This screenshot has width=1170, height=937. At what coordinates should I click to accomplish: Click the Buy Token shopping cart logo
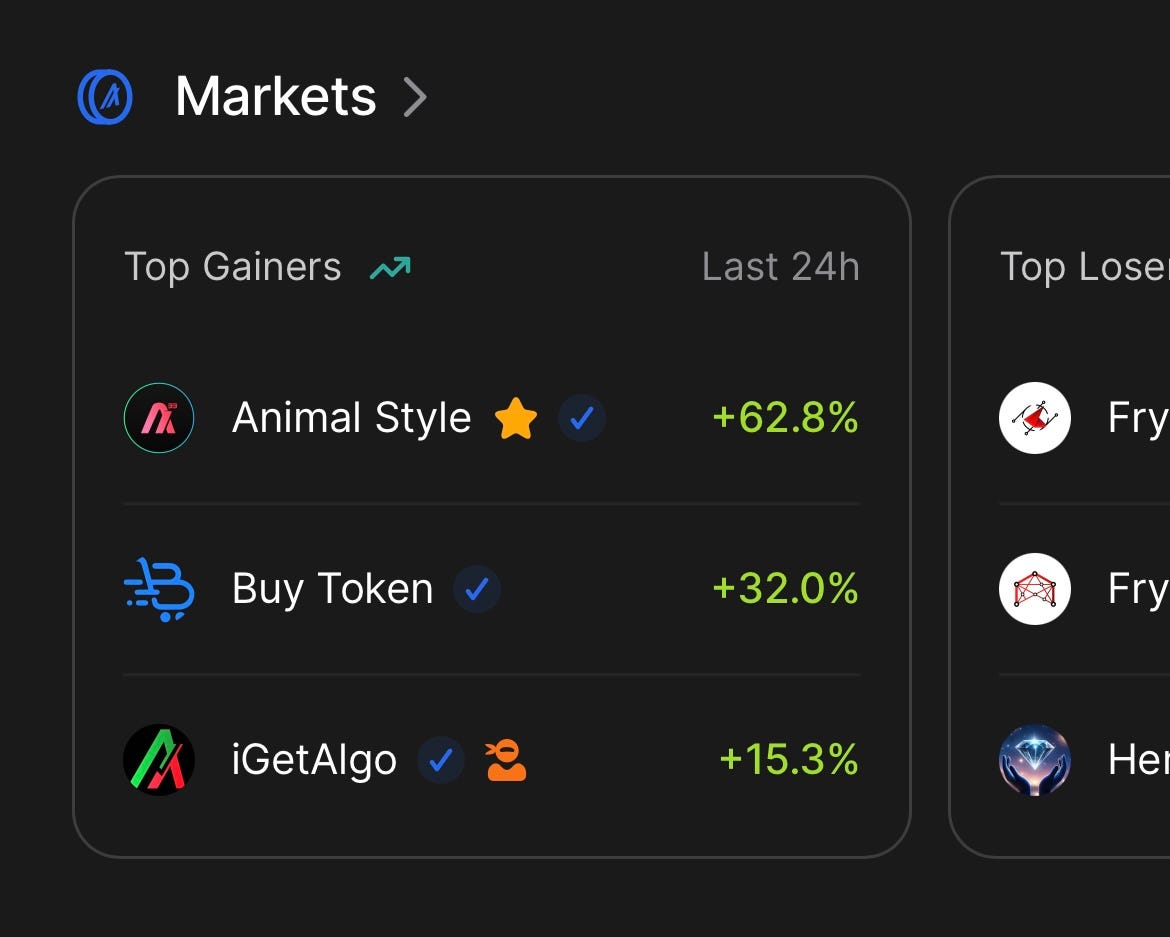159,589
